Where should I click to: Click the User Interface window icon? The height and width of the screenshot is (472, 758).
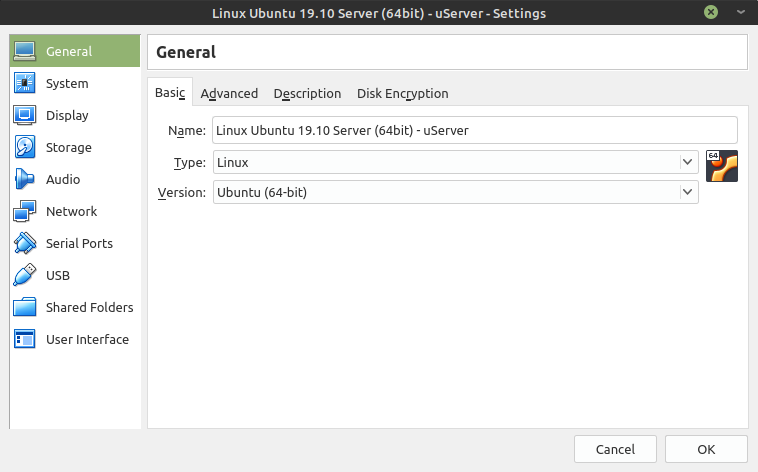[24, 339]
